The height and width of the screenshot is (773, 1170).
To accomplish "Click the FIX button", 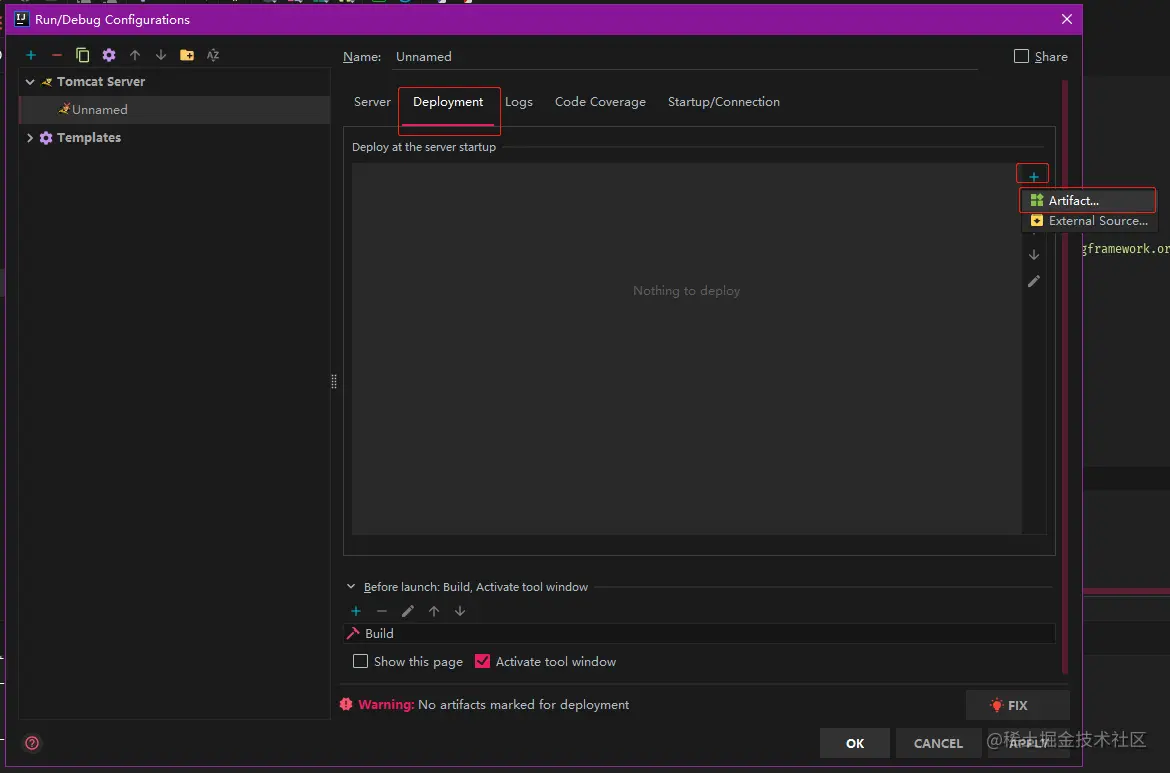I will [1018, 705].
